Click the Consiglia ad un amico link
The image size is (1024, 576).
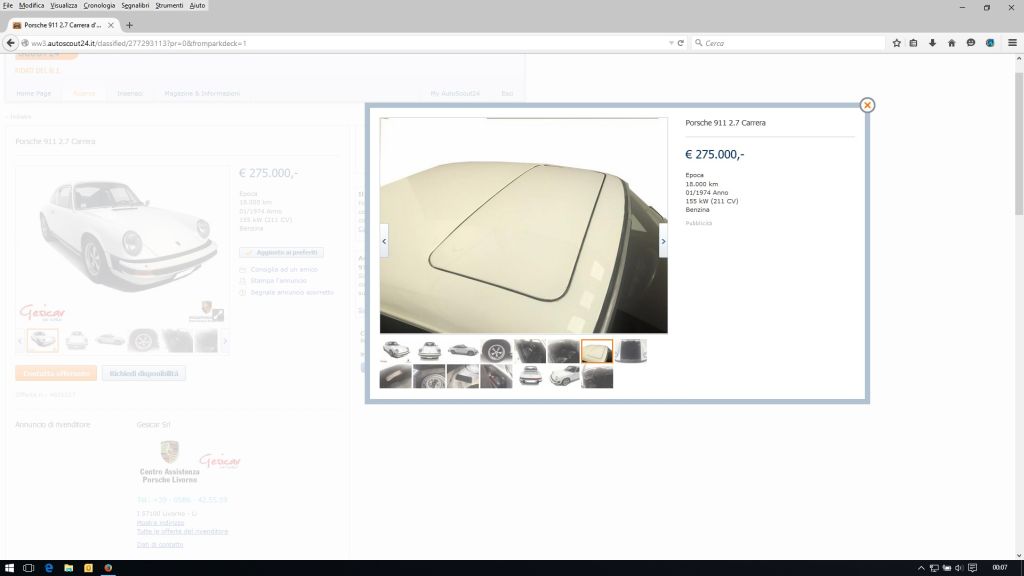pos(284,269)
